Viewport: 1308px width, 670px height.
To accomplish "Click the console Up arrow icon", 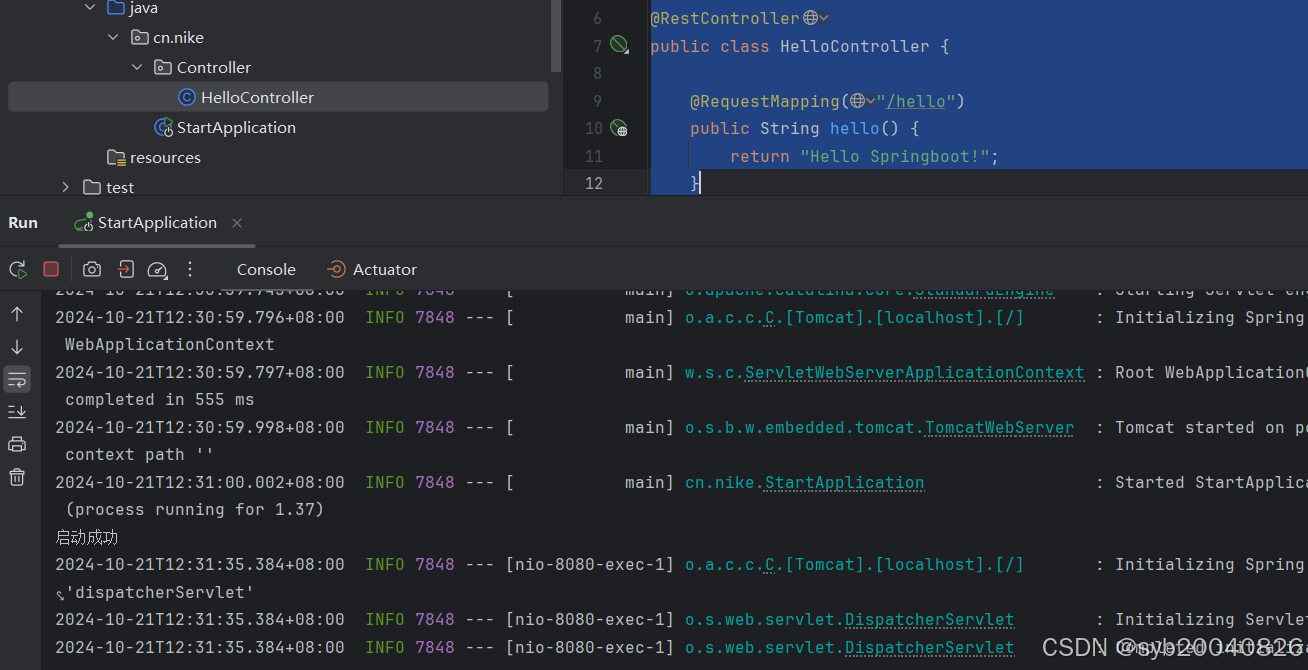I will click(17, 314).
